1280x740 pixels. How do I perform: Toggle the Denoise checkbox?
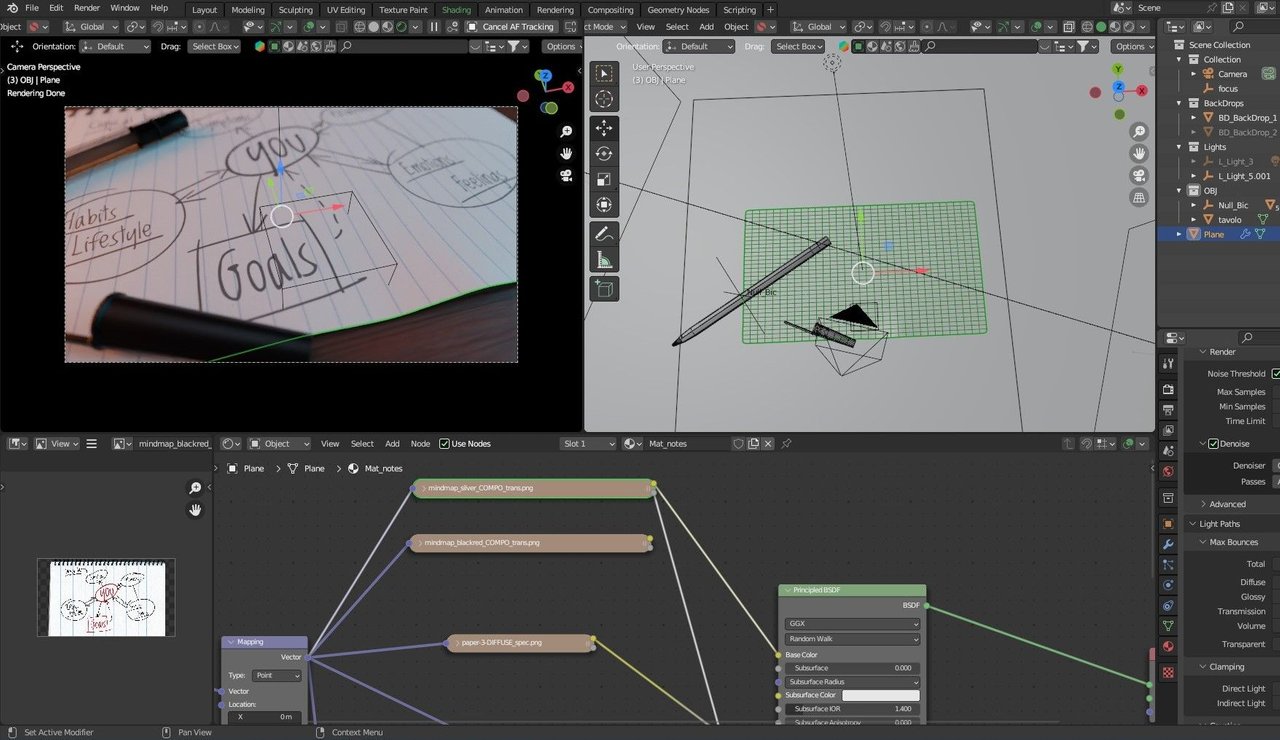[1214, 443]
